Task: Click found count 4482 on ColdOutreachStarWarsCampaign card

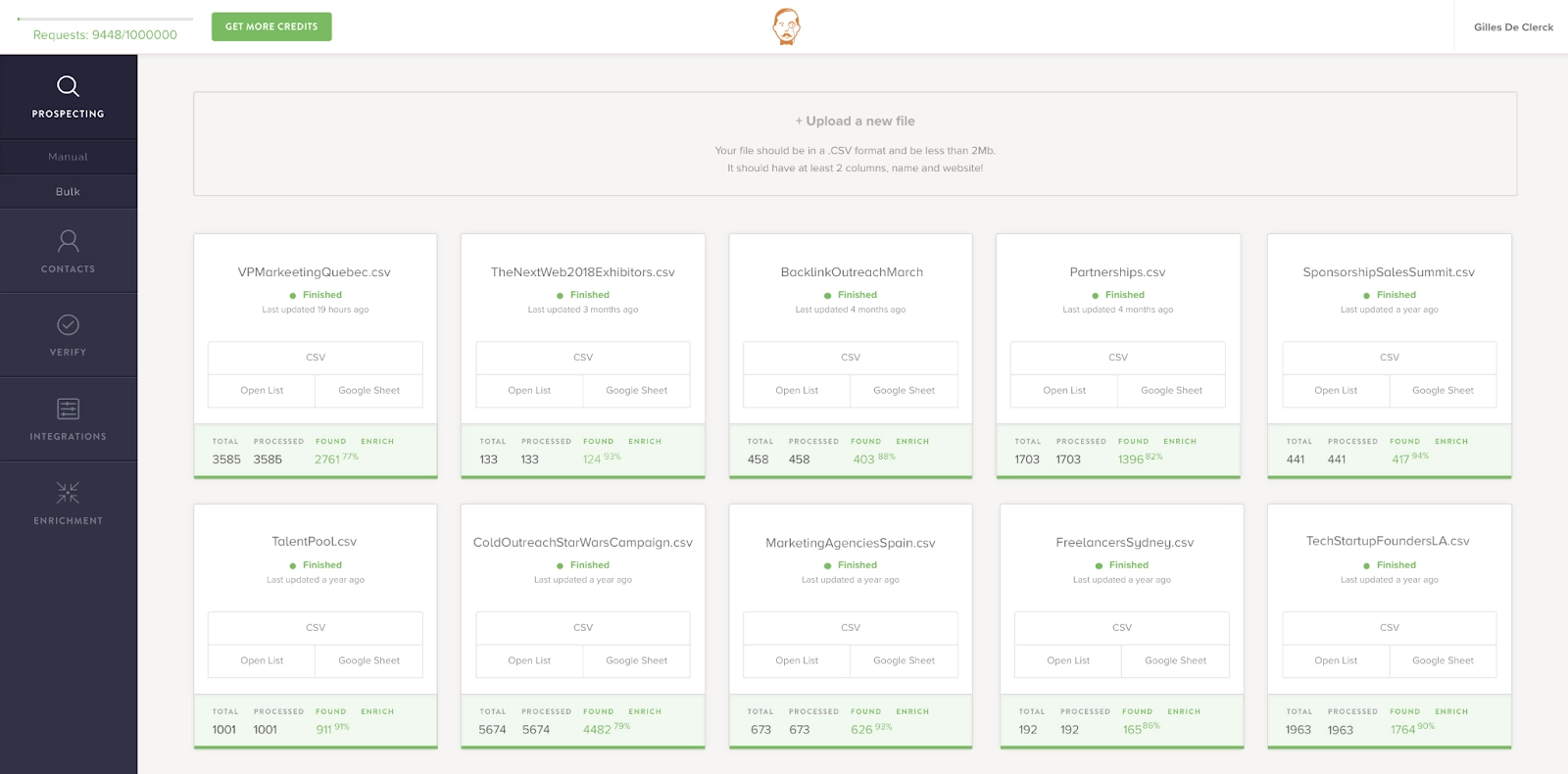Action: (x=597, y=730)
